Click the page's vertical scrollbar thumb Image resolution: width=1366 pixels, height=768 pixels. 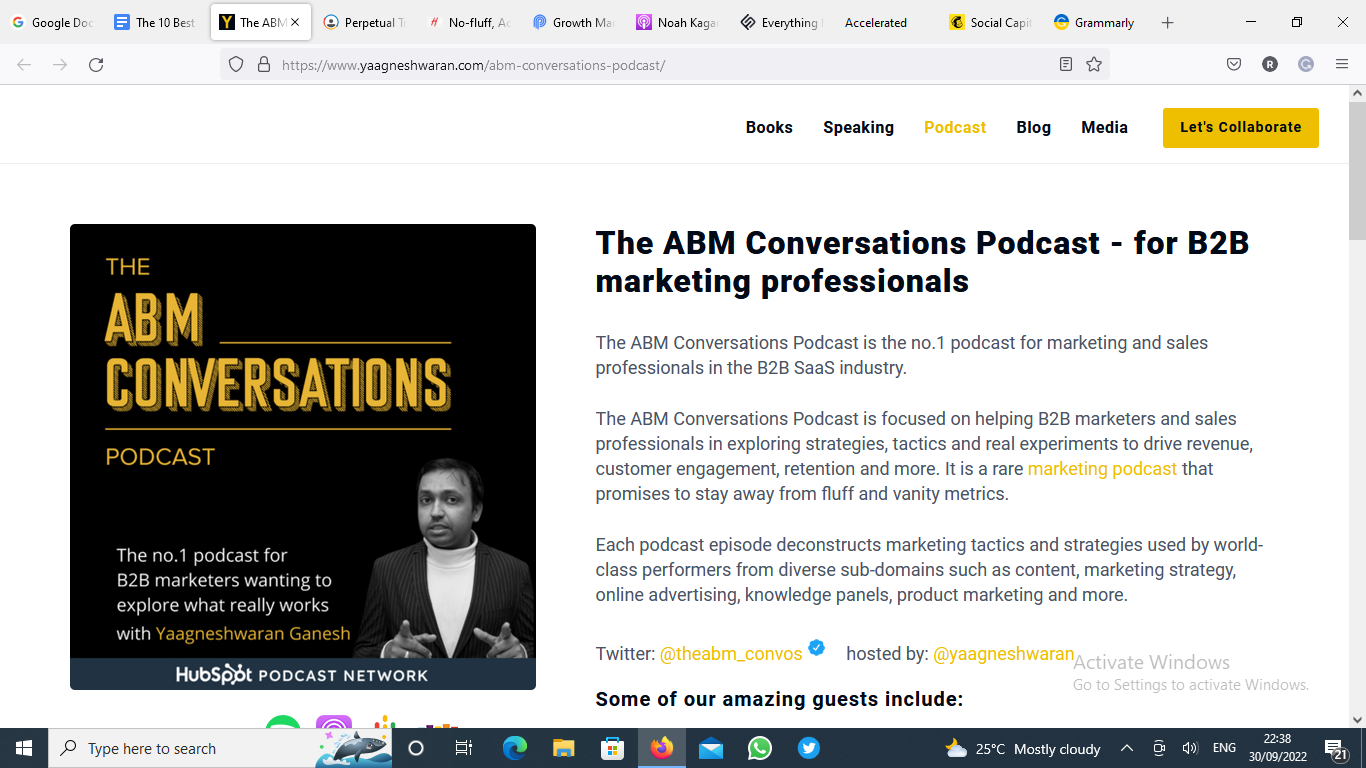(x=1357, y=170)
